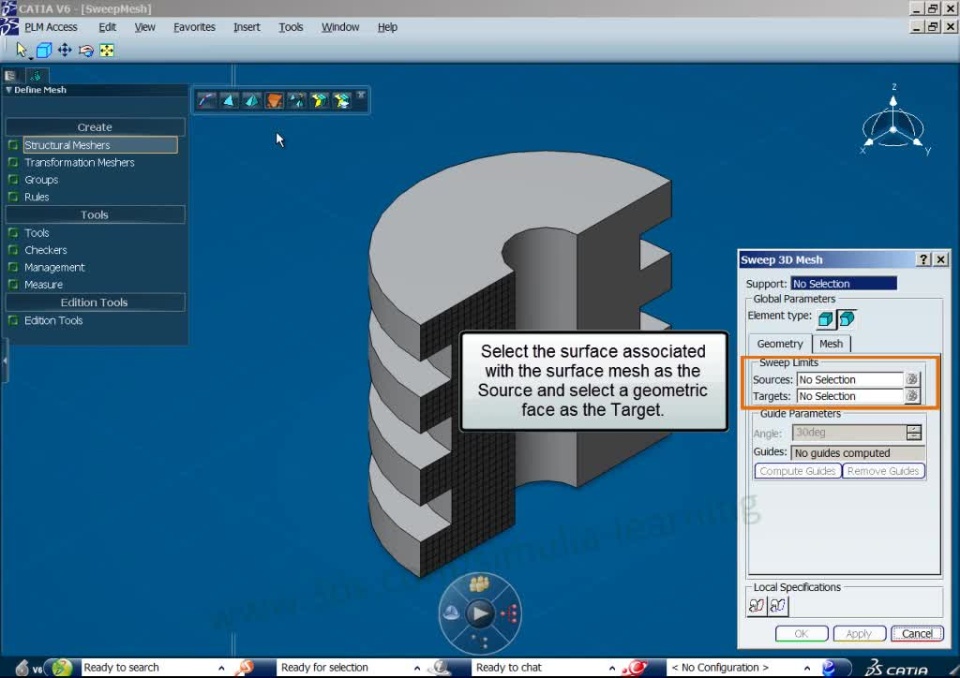This screenshot has width=960, height=678.
Task: Toggle the Rules checkbox
Action: click(13, 197)
